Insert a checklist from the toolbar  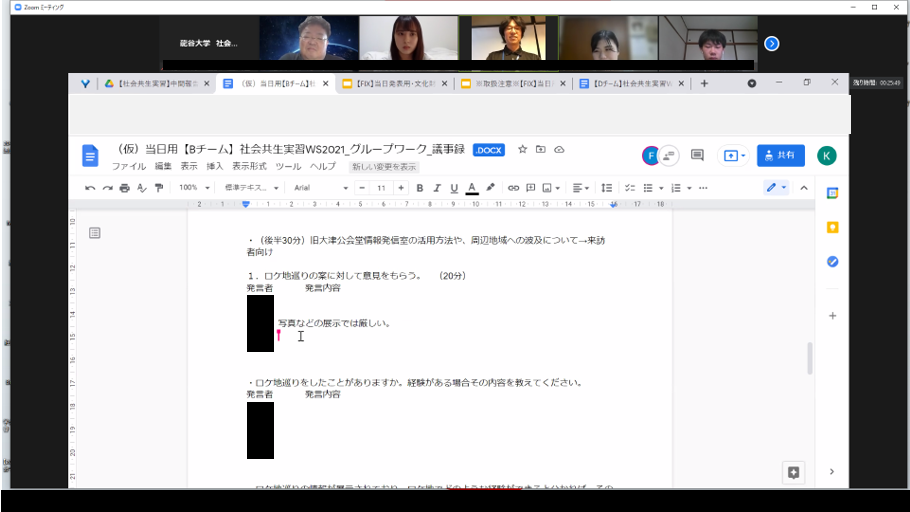click(630, 188)
